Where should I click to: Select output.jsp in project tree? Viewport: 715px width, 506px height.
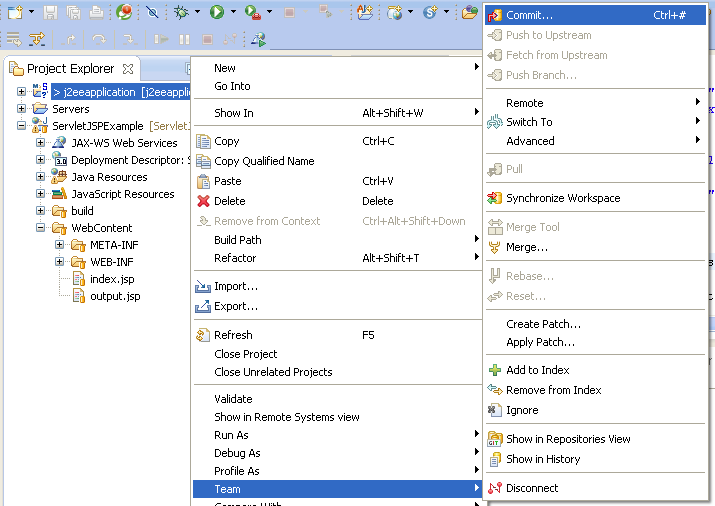115,296
